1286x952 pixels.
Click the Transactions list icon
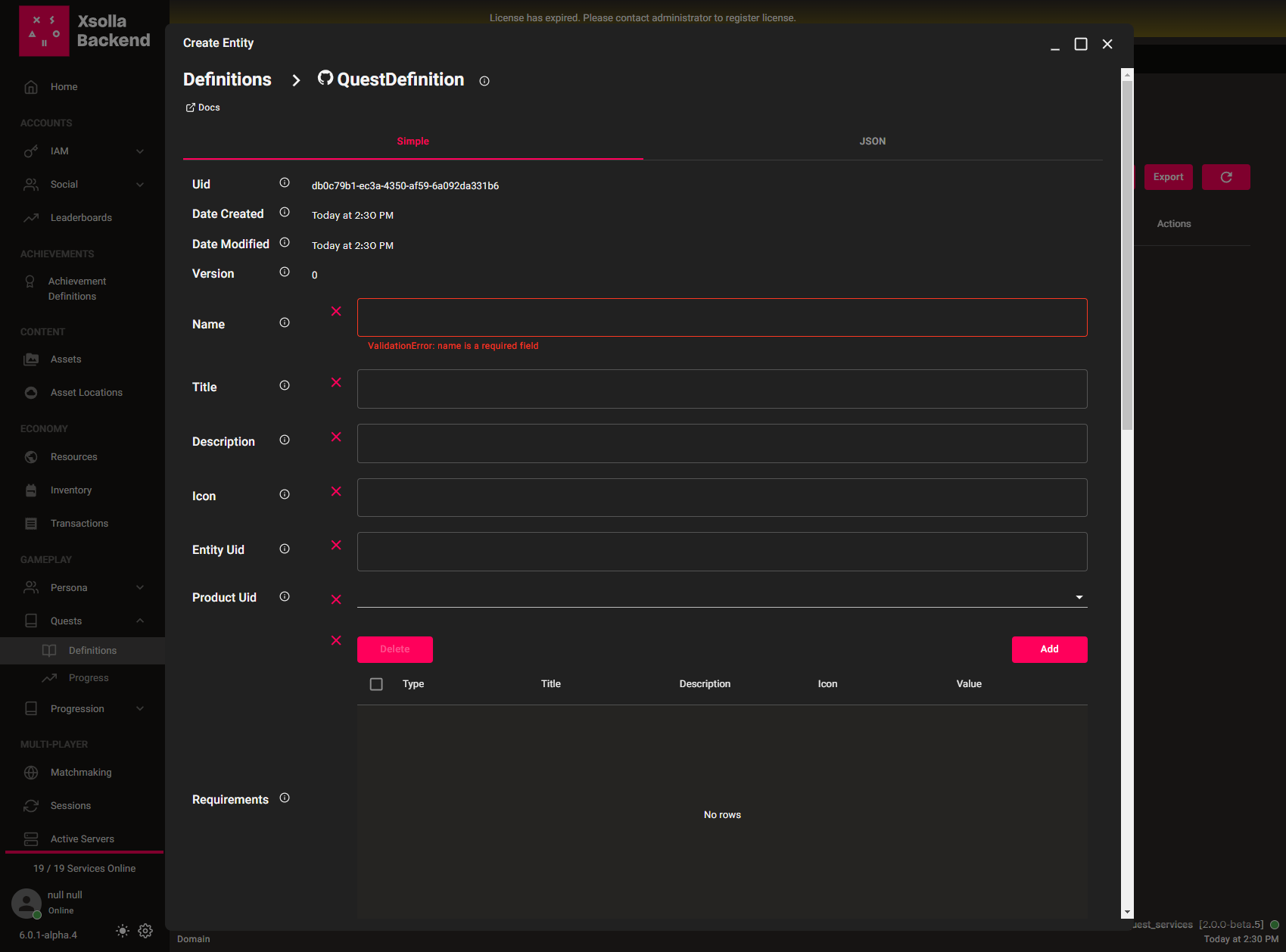tap(31, 524)
